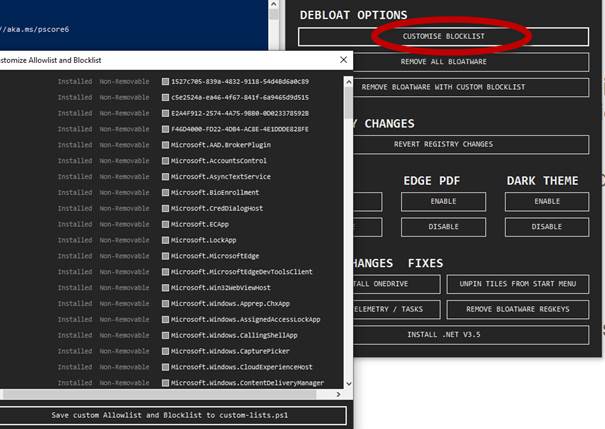This screenshot has width=605, height=429.
Task: Enable the Microsoft.AAD.BrokerPlugin checkbox
Action: [166, 145]
